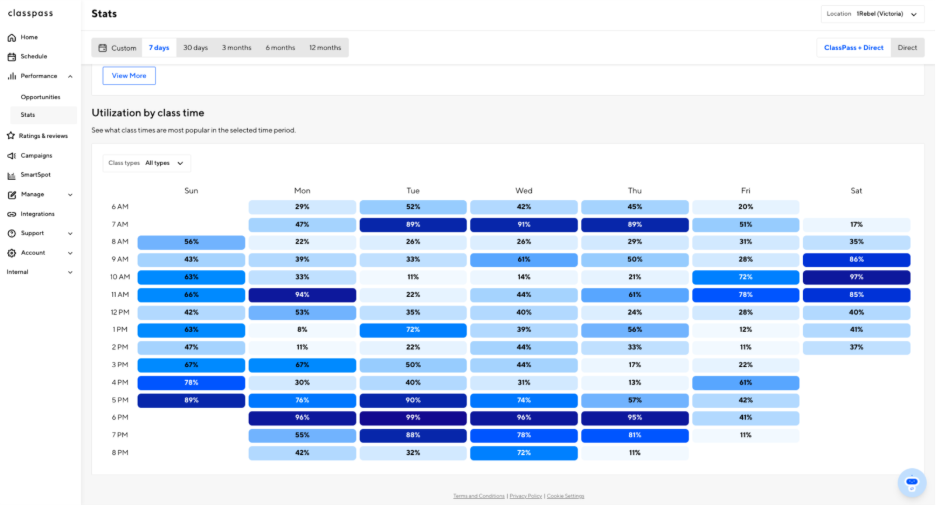Click the Campaigns sidebar label
The image size is (936, 505).
36,155
